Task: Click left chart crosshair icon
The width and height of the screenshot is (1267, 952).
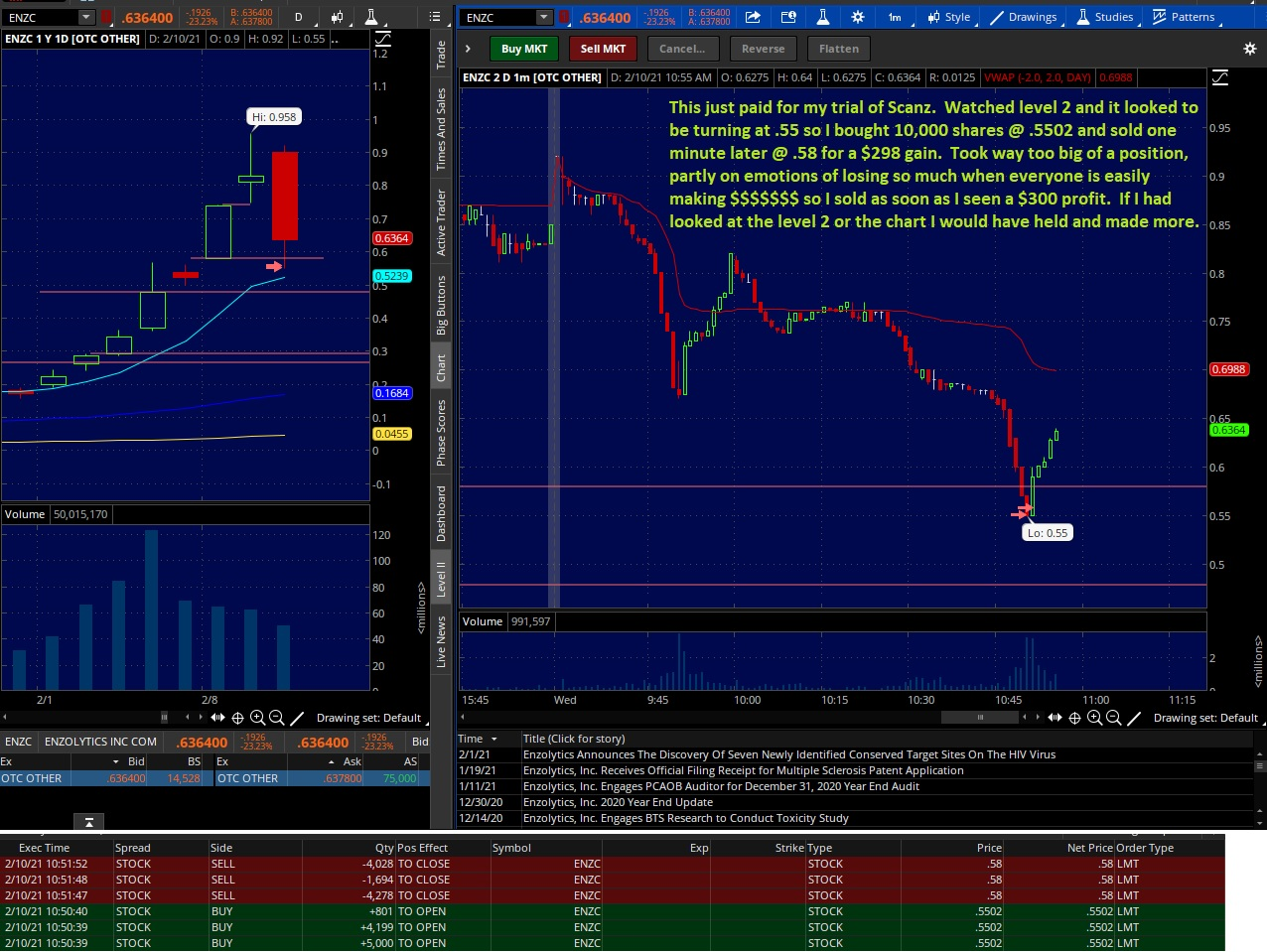Action: 237,718
